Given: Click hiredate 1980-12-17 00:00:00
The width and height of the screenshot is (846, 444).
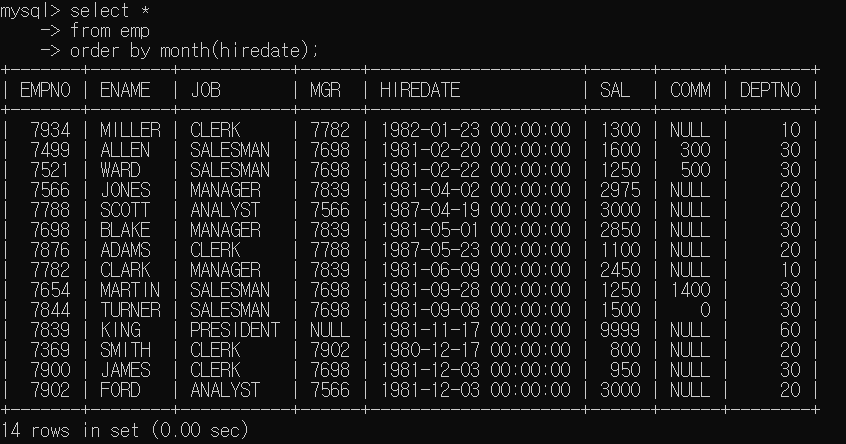Looking at the screenshot, I should point(475,350).
